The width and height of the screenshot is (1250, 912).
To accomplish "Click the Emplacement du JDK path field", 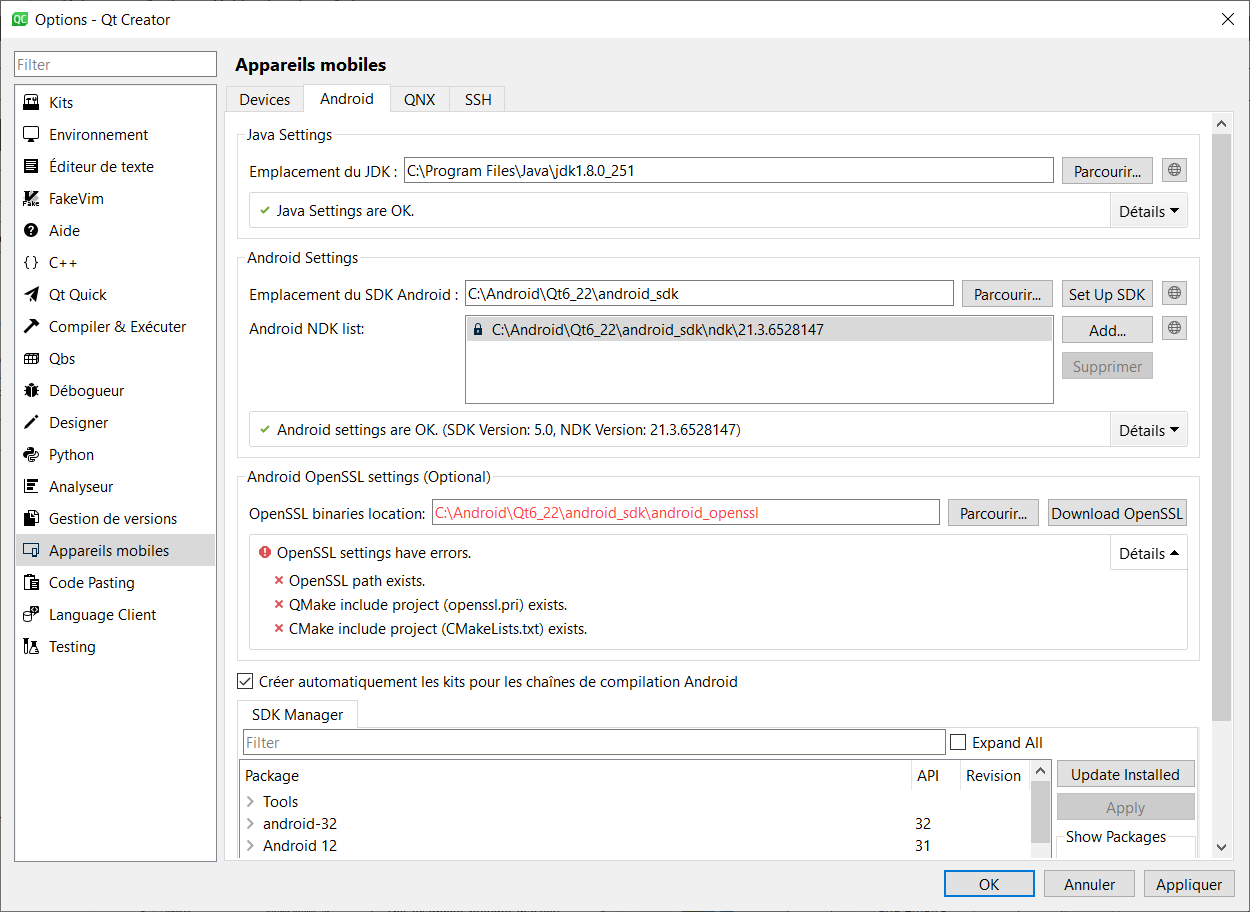I will coord(729,170).
